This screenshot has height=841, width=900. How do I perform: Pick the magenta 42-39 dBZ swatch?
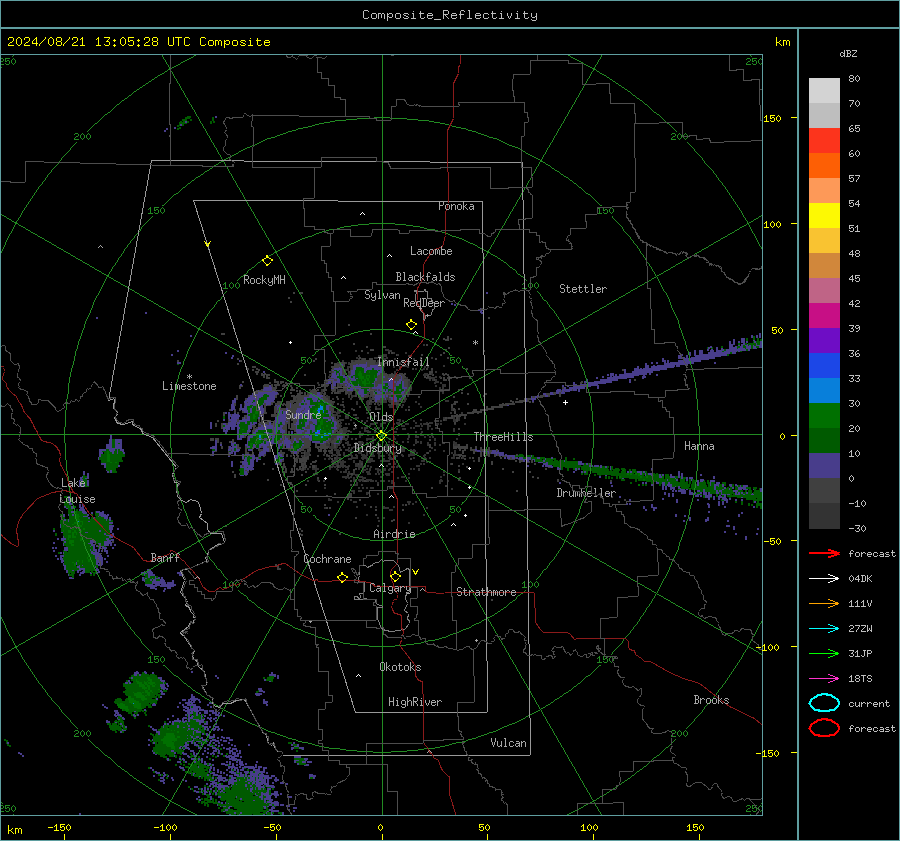824,316
